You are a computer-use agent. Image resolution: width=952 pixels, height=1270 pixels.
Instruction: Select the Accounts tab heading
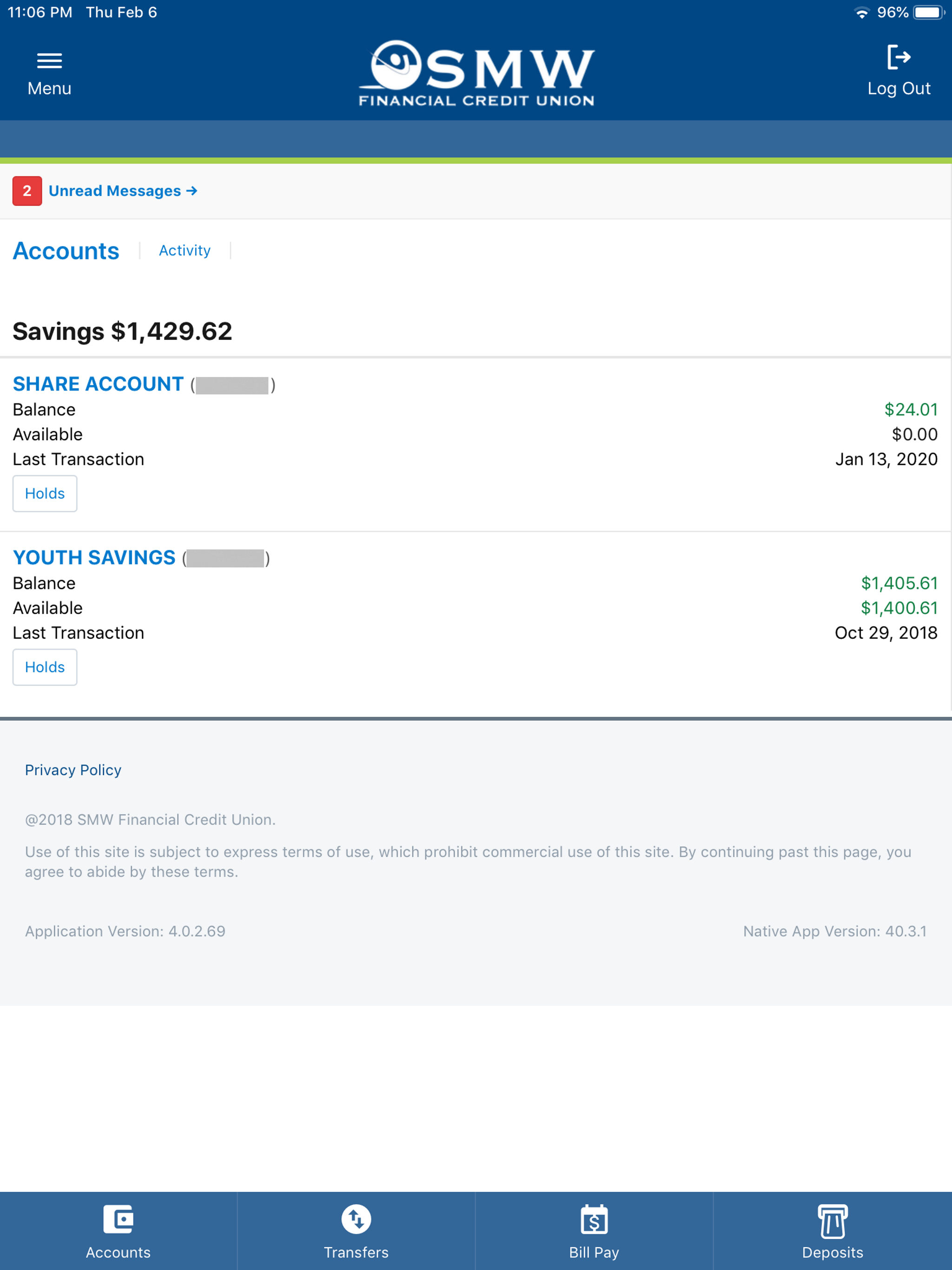[66, 251]
